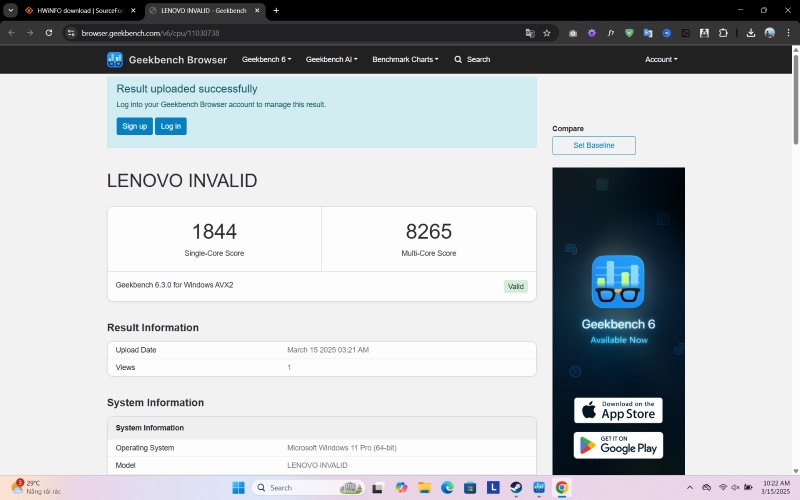Screen dimensions: 800x500
Task: Open a new browser tab
Action: point(276,10)
